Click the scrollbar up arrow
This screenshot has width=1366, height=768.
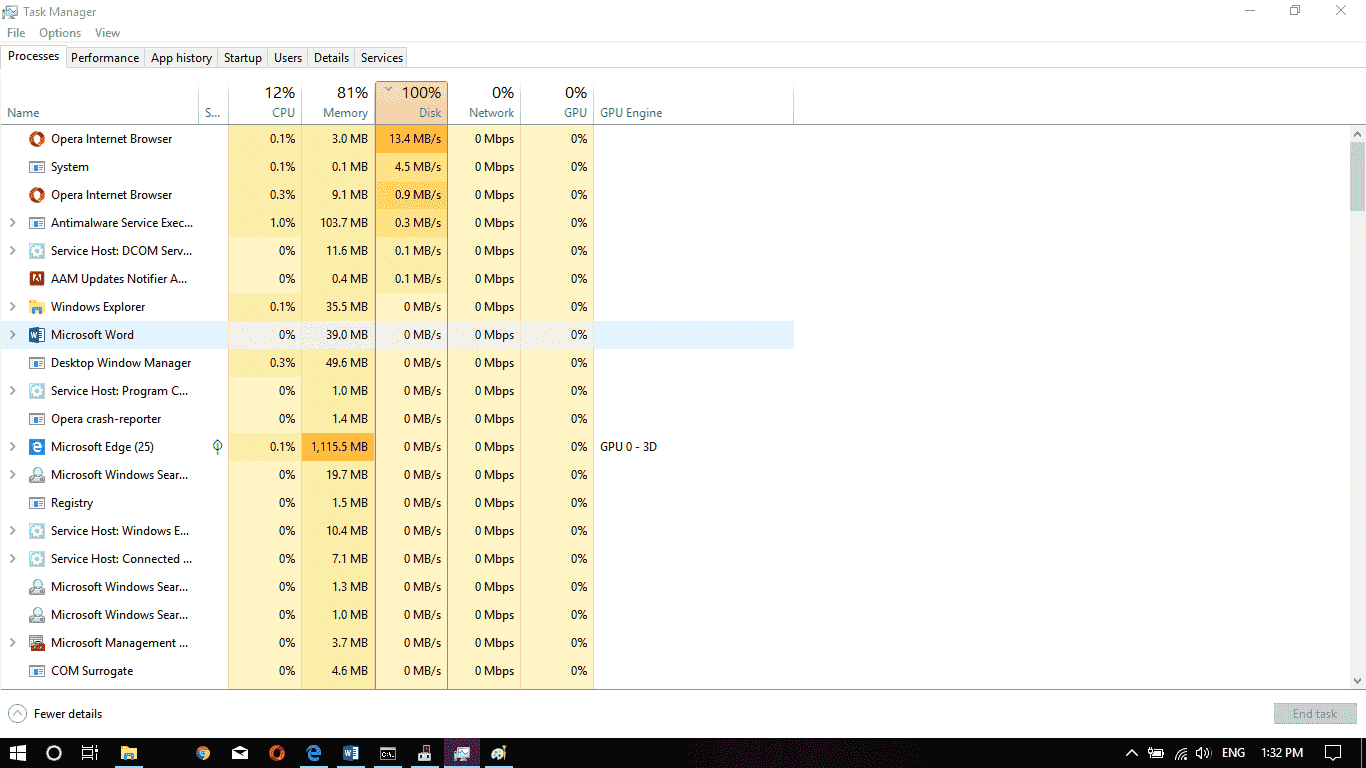[x=1357, y=133]
